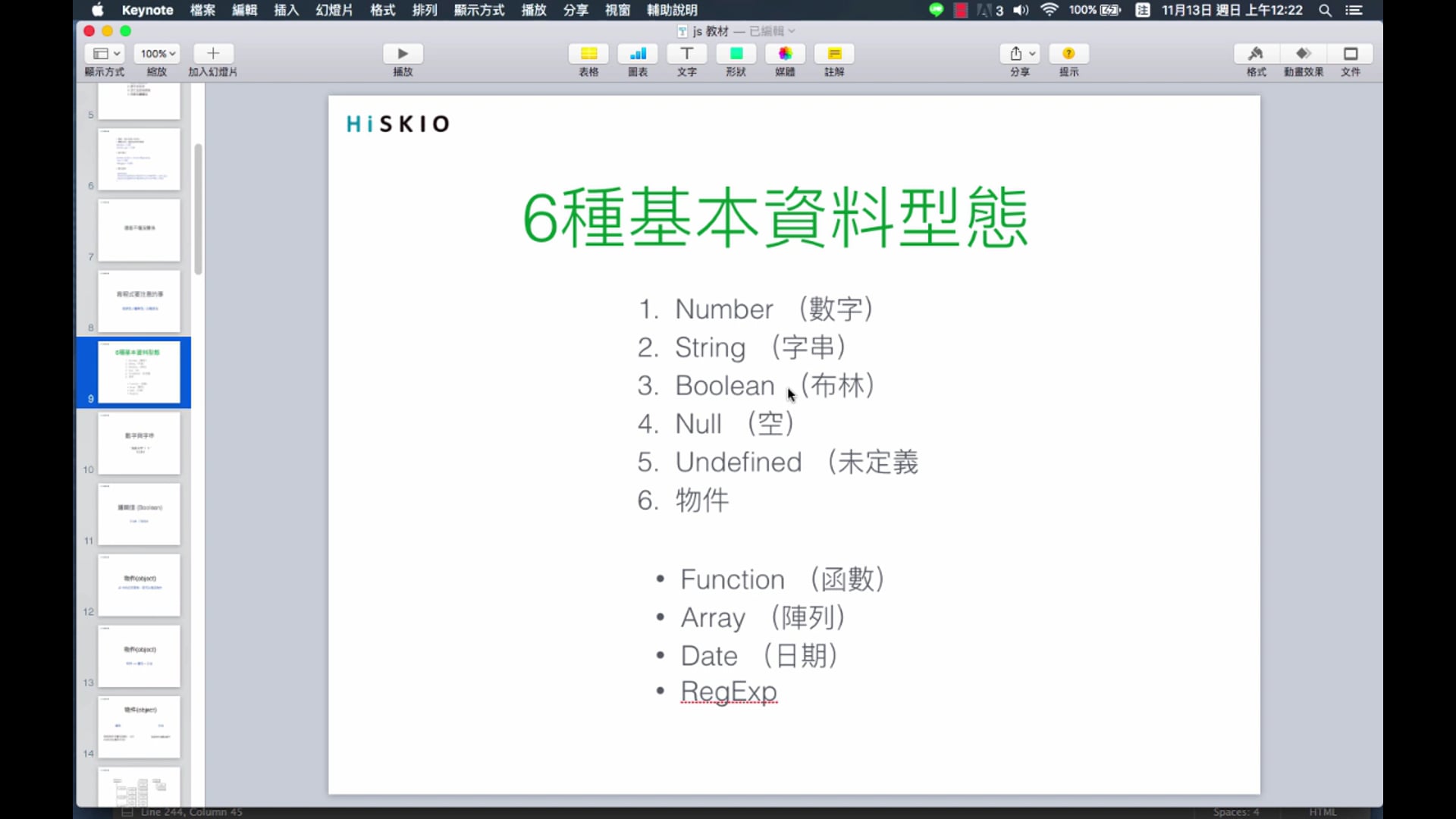Add a text box with the Text tool
The height and width of the screenshot is (819, 1456).
686,54
